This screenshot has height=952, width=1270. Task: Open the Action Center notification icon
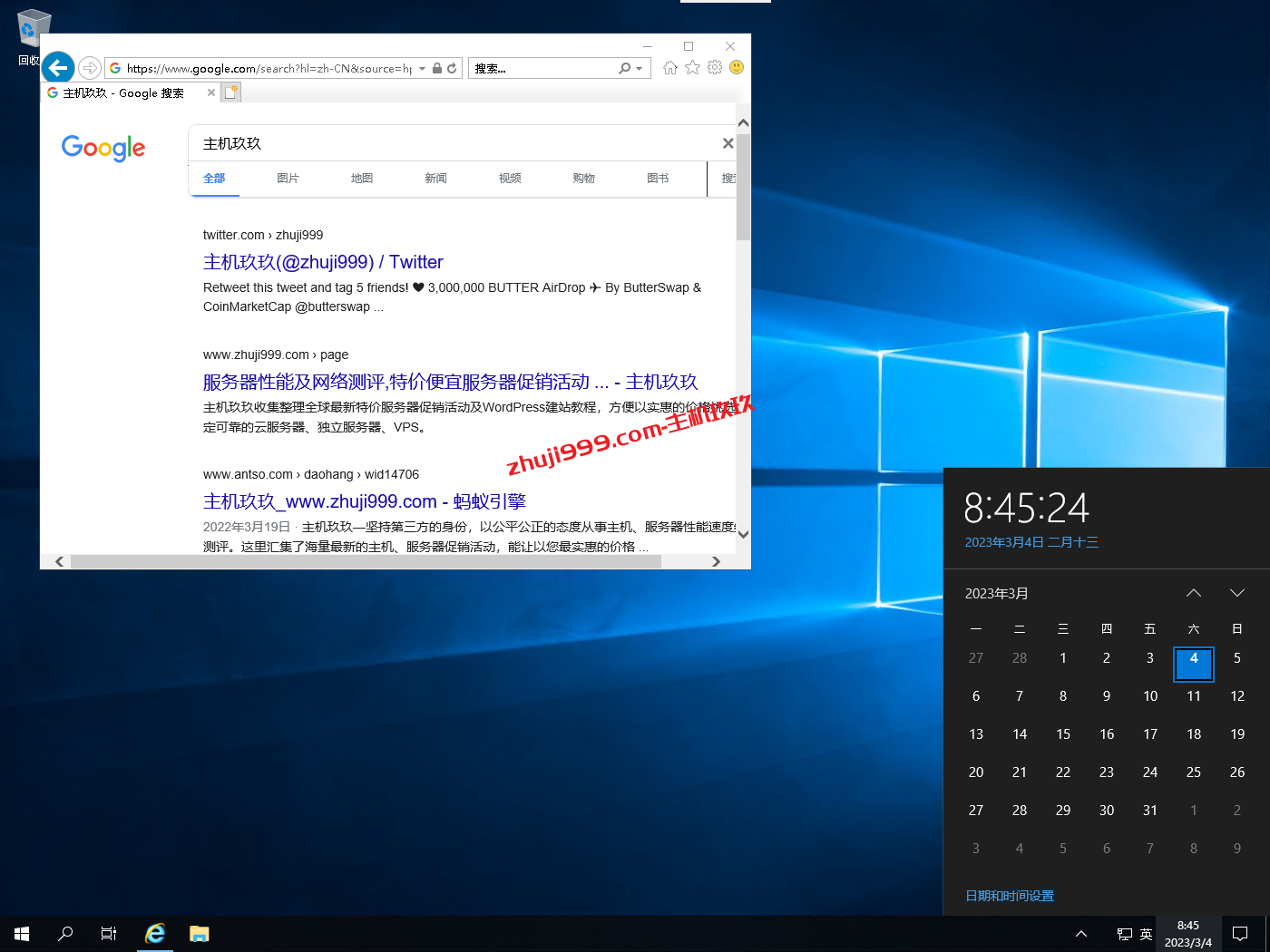click(x=1240, y=934)
